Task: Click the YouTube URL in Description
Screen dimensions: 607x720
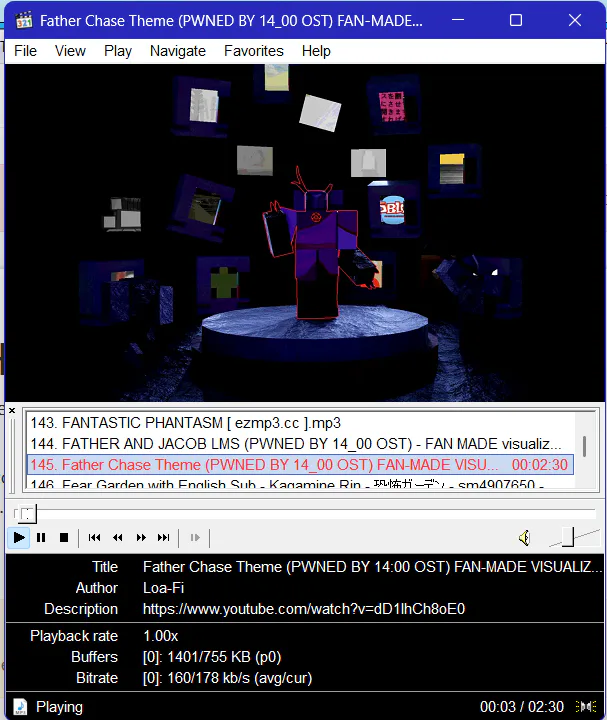Action: click(x=304, y=609)
